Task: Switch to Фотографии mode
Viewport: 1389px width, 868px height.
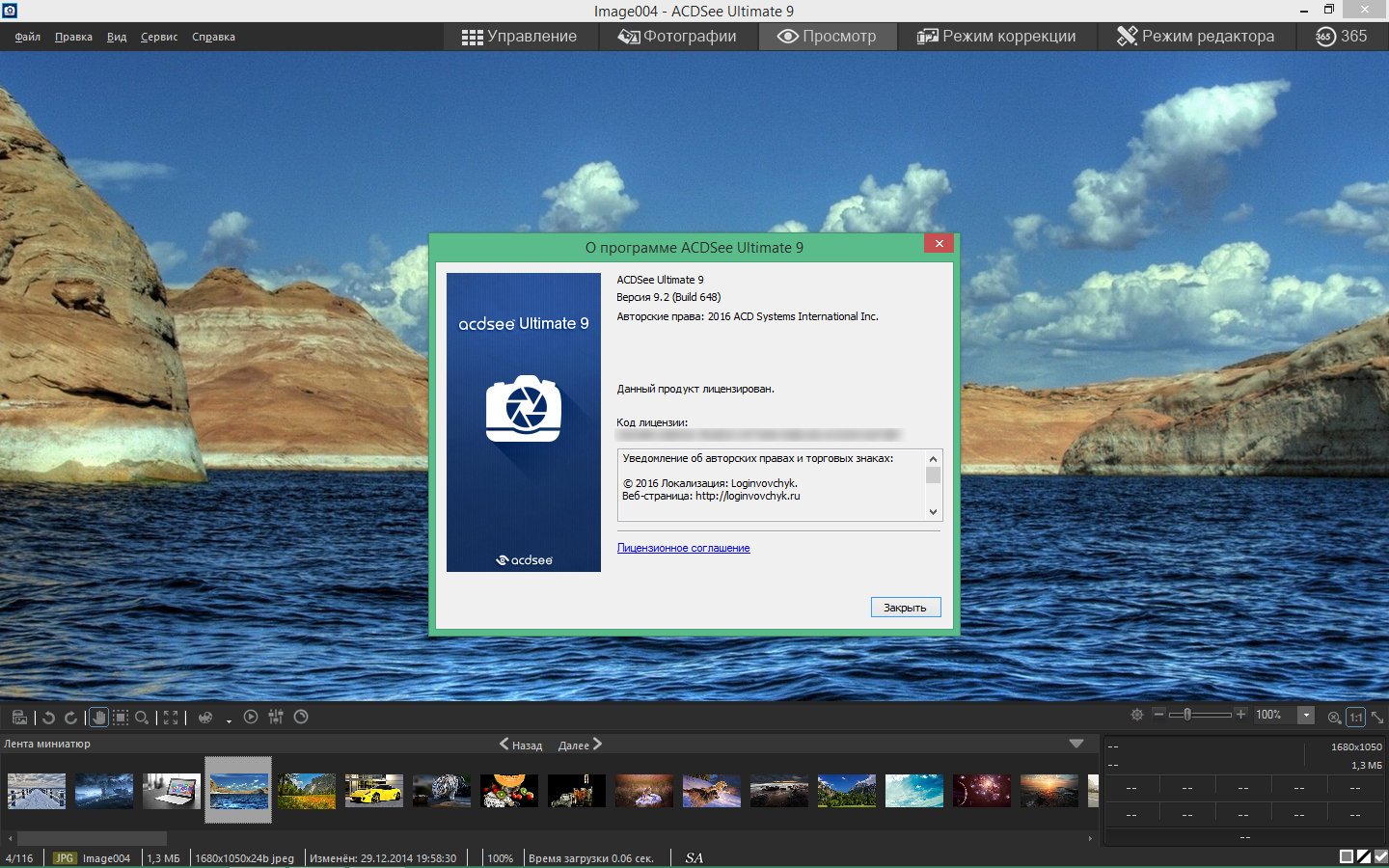Action: [x=677, y=37]
